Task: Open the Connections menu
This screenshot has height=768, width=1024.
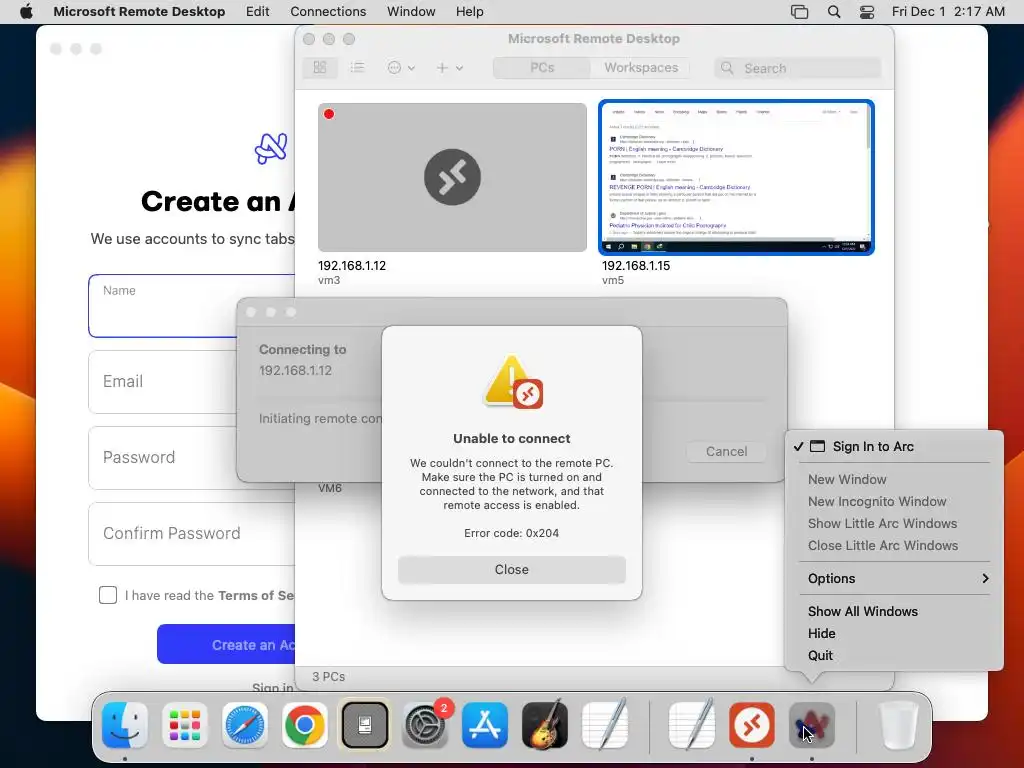Action: point(328,12)
